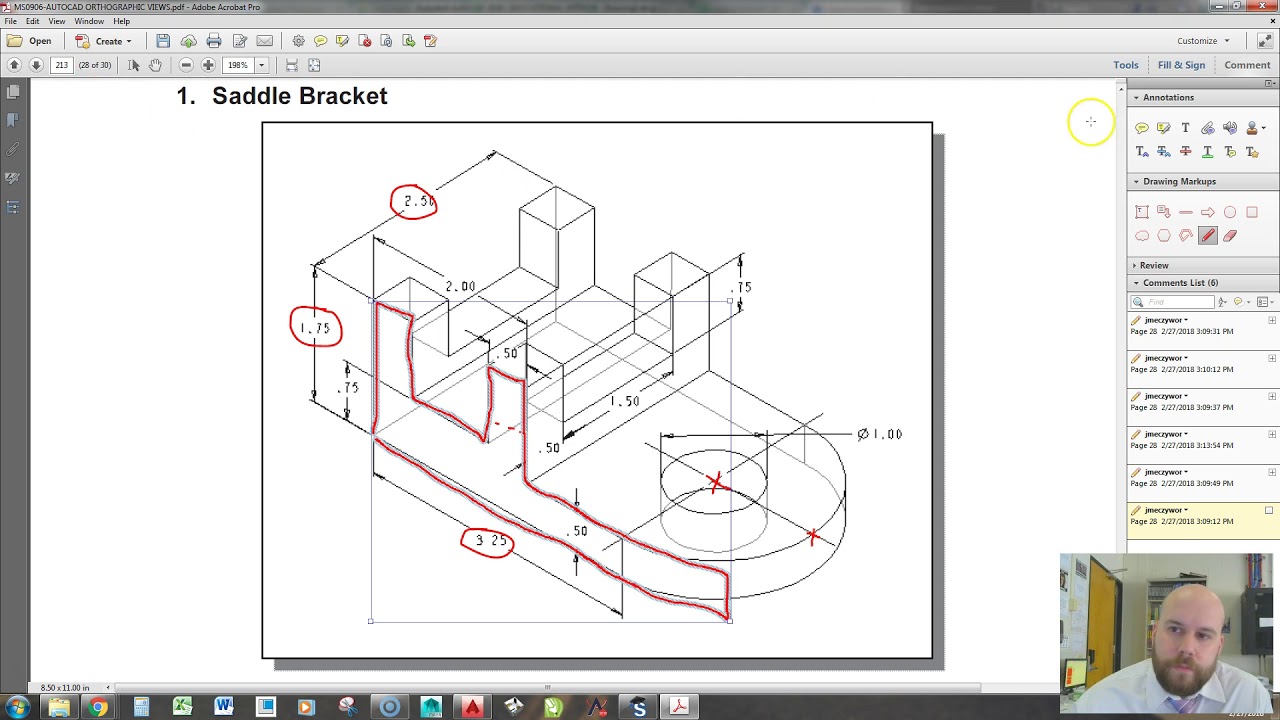Viewport: 1280px width, 720px height.
Task: Switch to the Tools pane
Action: tap(1125, 65)
